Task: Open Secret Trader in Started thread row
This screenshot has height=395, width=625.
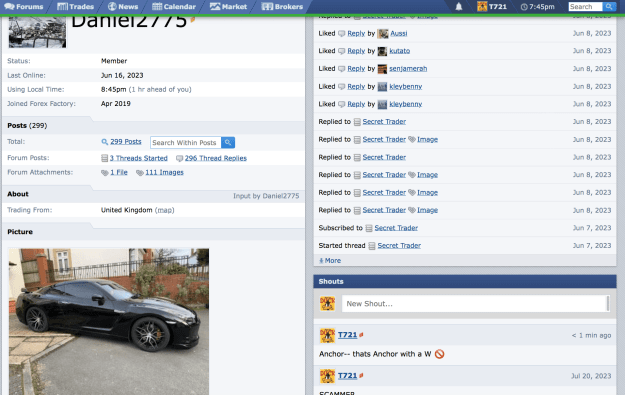Action: coord(399,246)
